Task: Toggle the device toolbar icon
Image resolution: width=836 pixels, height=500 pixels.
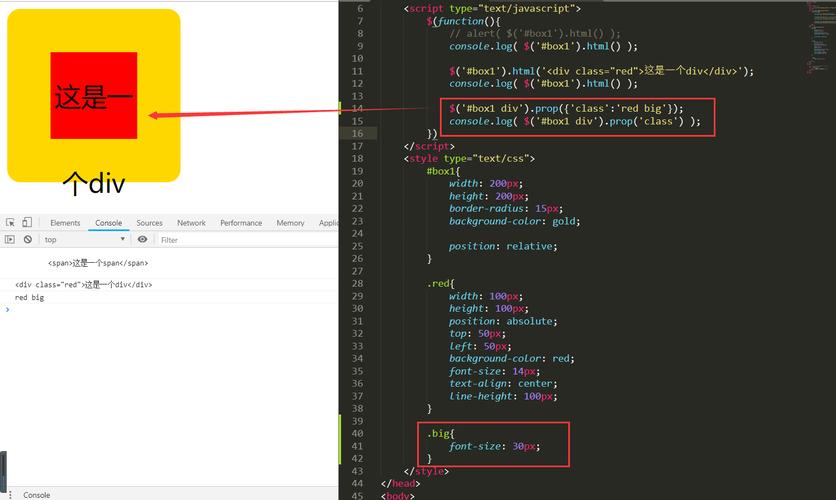Action: tap(27, 223)
